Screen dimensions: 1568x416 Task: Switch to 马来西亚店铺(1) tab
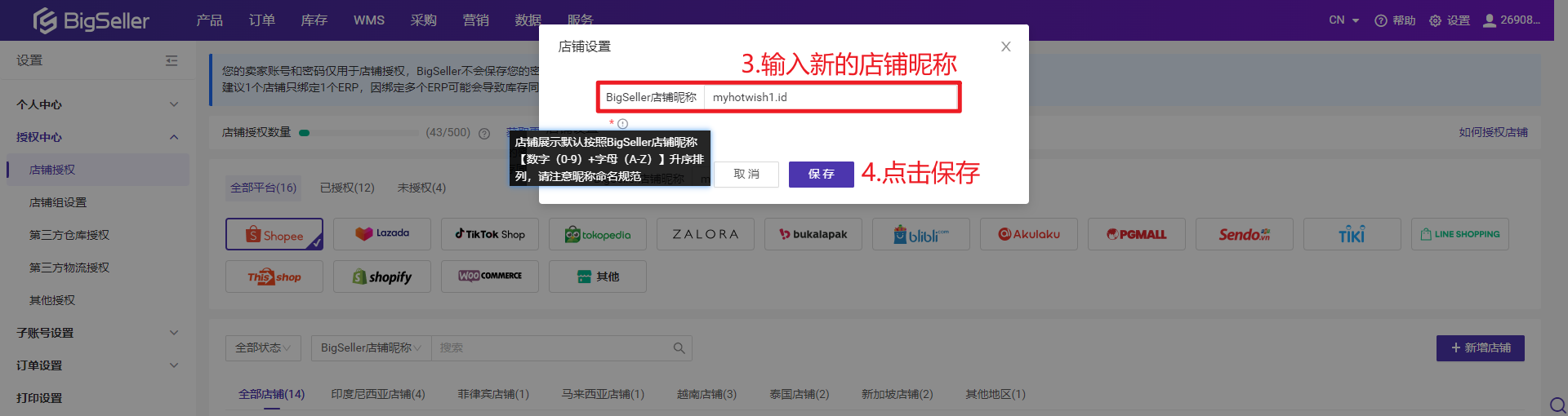coord(603,395)
